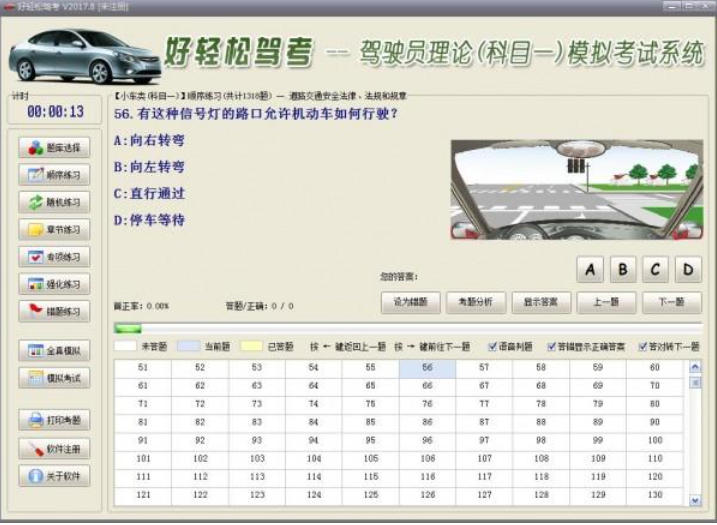Click 设为错题 mark as wrong
The width and height of the screenshot is (717, 525).
pos(409,302)
